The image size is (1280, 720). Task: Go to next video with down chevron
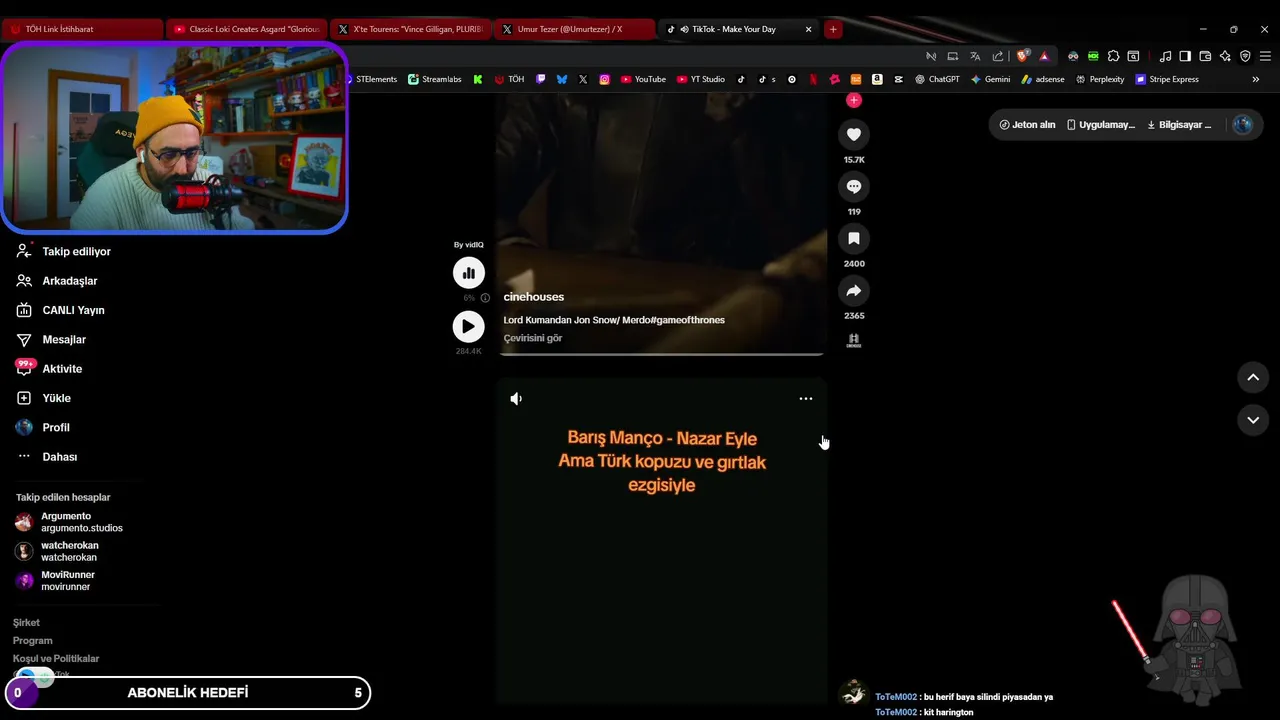1253,420
